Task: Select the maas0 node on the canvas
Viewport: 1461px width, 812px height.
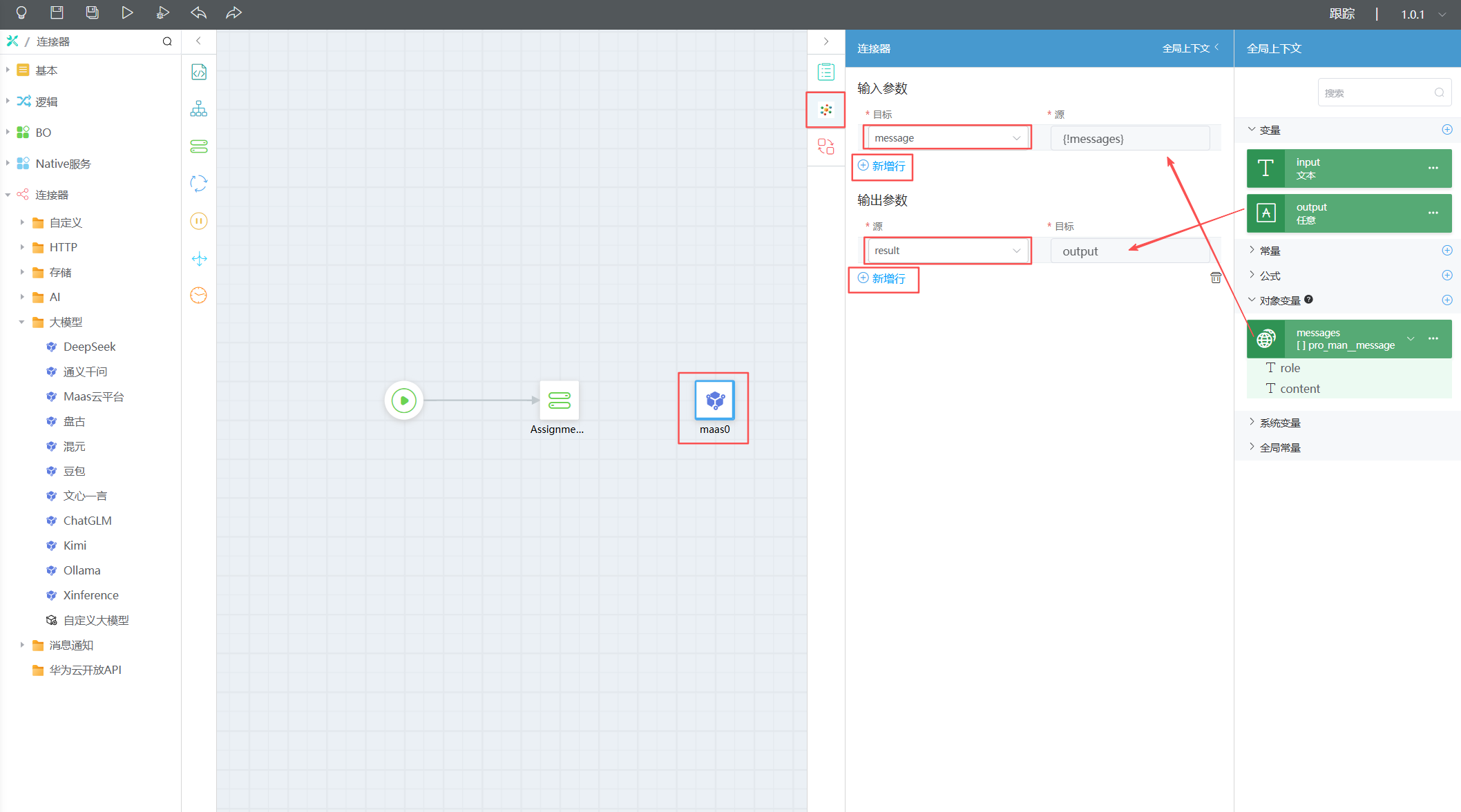Action: (714, 400)
